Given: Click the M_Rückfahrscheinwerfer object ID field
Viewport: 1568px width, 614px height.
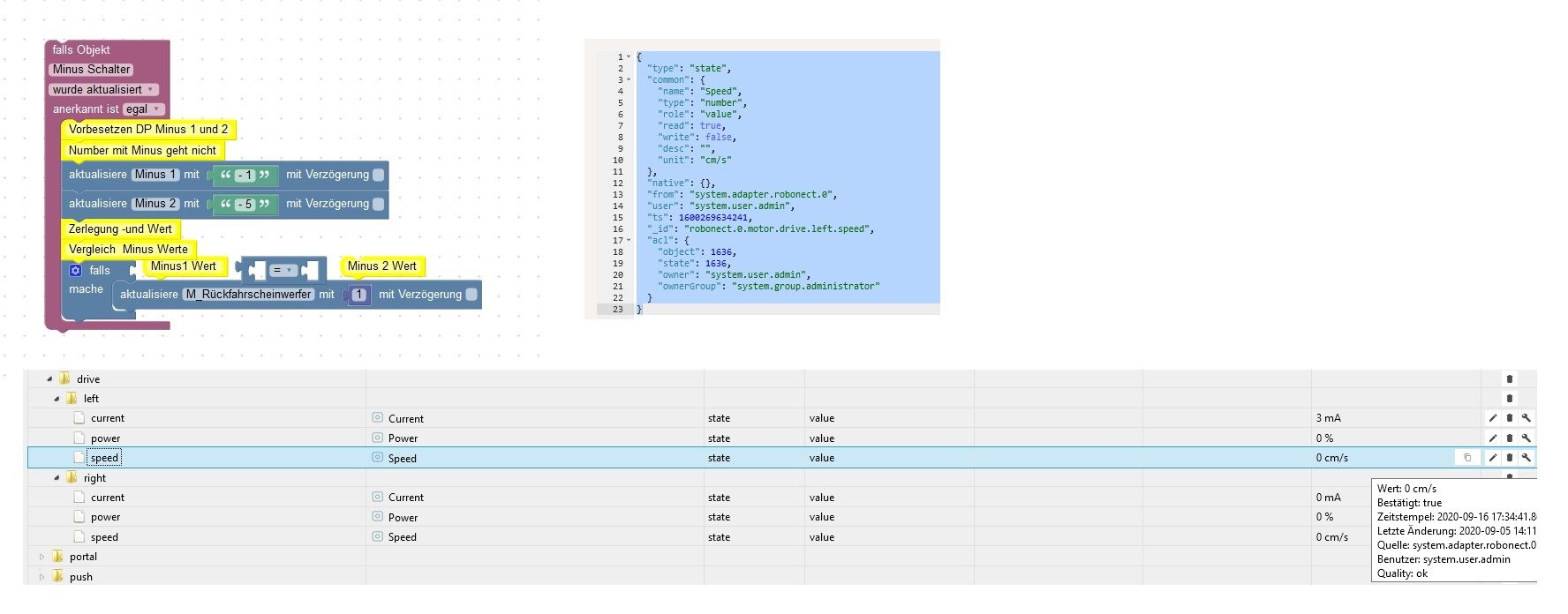Looking at the screenshot, I should pos(249,295).
